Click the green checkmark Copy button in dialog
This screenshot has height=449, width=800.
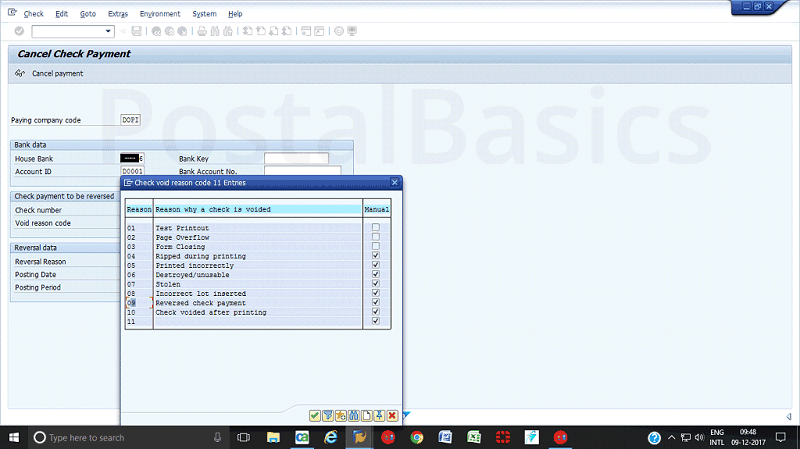click(315, 415)
